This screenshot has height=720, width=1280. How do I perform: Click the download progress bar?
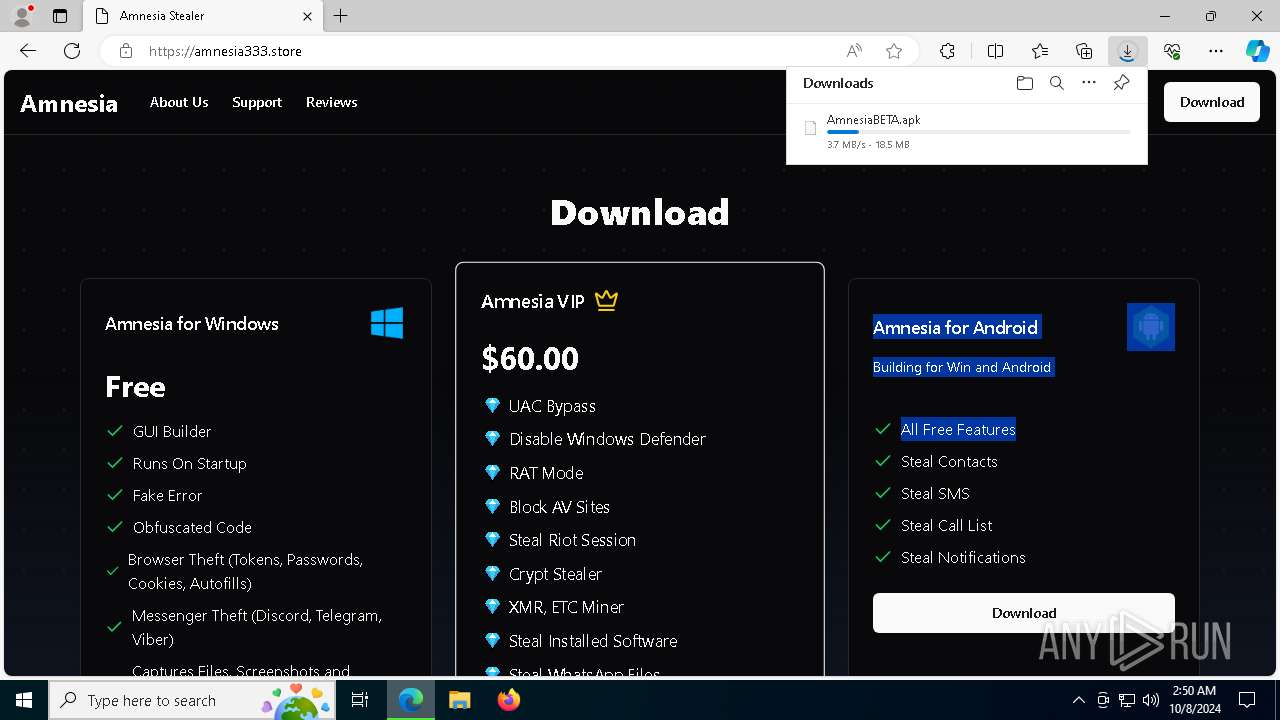tap(979, 132)
